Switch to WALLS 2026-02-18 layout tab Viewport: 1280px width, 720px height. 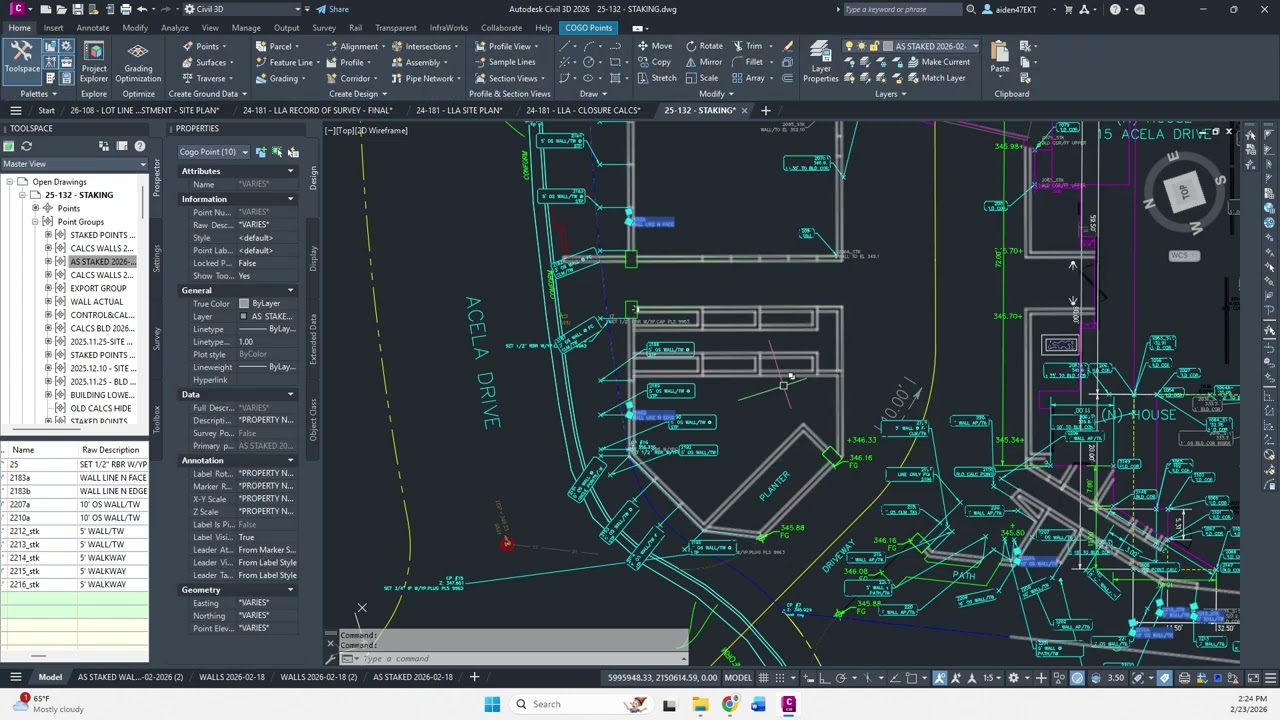(233, 677)
